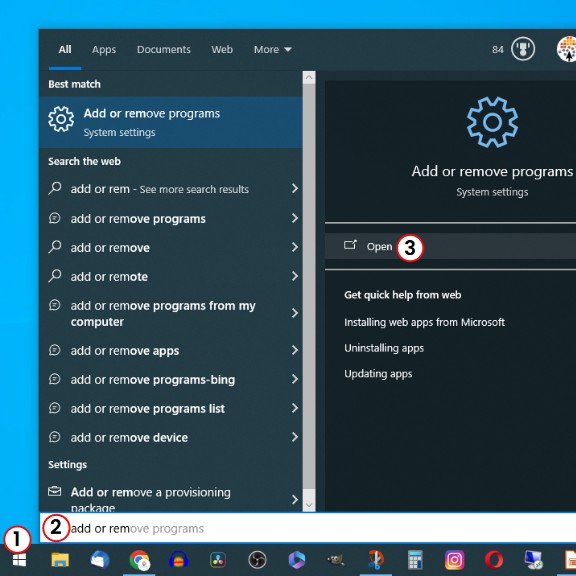The width and height of the screenshot is (576, 576).
Task: Click Open to launch Add or remove programs
Action: [450, 246]
